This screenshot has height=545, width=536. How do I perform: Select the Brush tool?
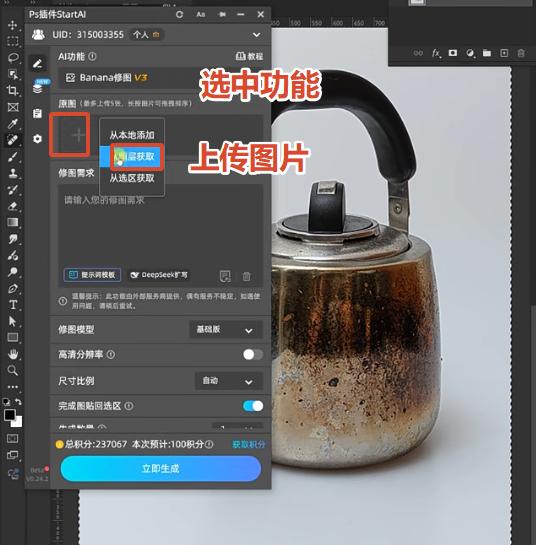click(x=13, y=156)
